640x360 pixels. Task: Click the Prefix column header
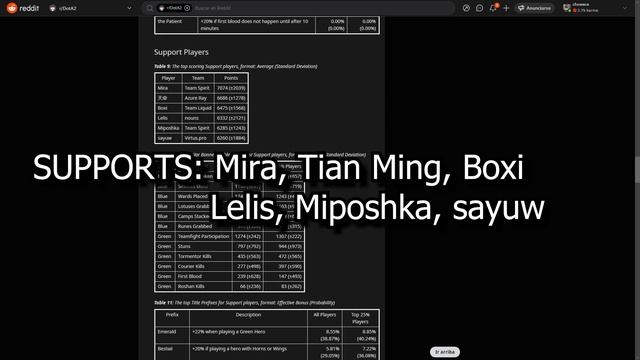click(172, 318)
